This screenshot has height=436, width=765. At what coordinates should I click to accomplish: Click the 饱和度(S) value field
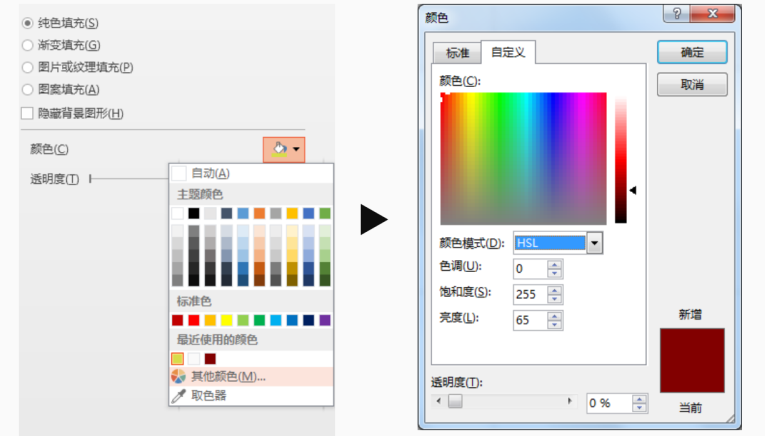[530, 295]
